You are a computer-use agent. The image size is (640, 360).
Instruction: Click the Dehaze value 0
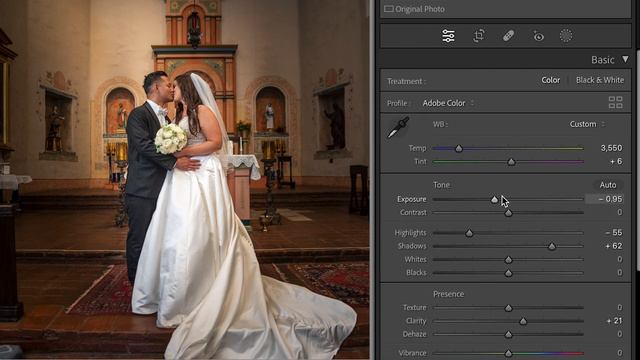pyautogui.click(x=620, y=334)
